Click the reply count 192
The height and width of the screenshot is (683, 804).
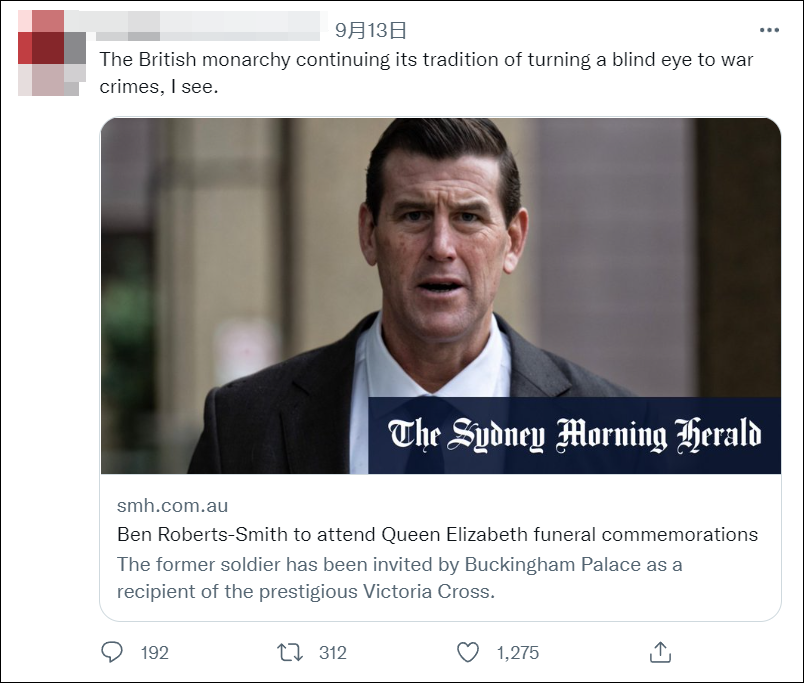pos(154,653)
